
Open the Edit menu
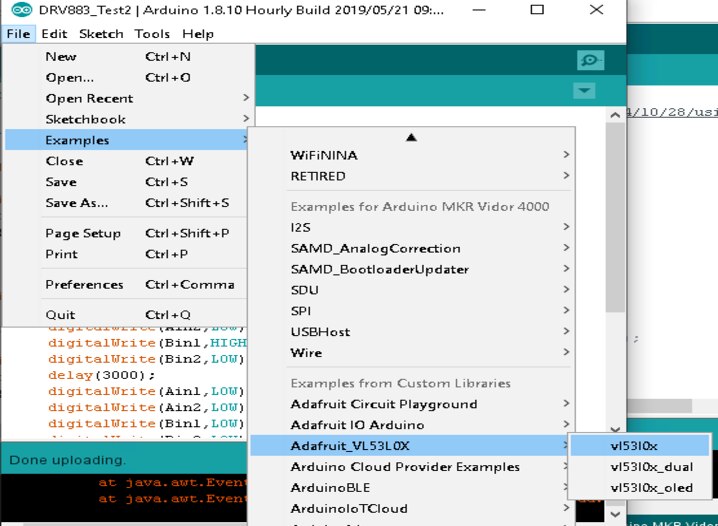54,33
